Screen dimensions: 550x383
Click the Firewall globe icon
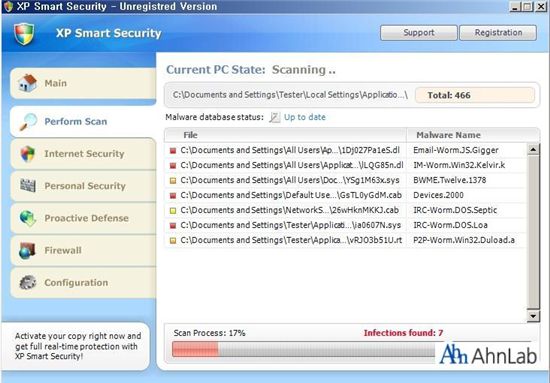pyautogui.click(x=27, y=250)
